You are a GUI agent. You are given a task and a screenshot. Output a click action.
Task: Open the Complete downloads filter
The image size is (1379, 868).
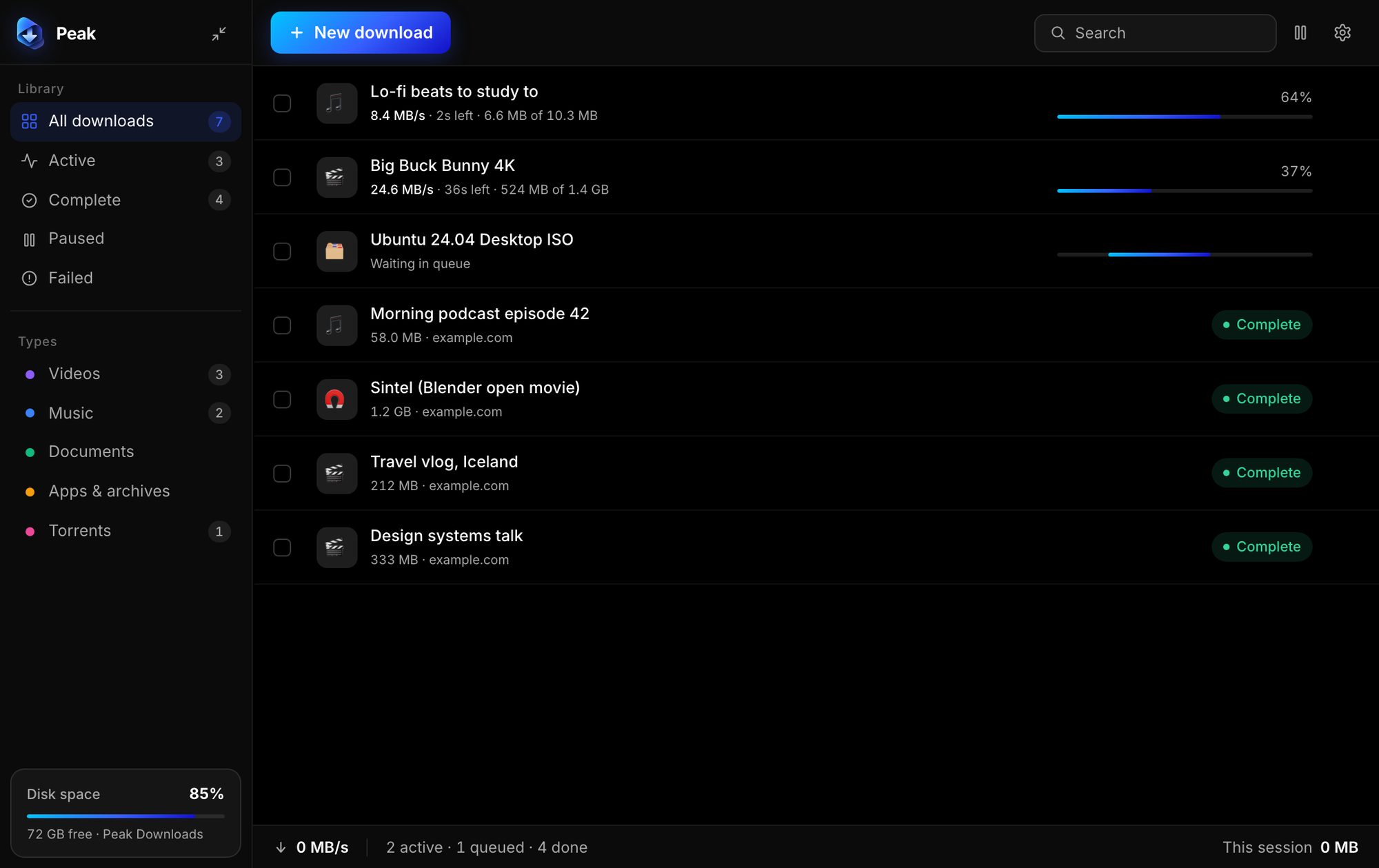click(x=125, y=200)
